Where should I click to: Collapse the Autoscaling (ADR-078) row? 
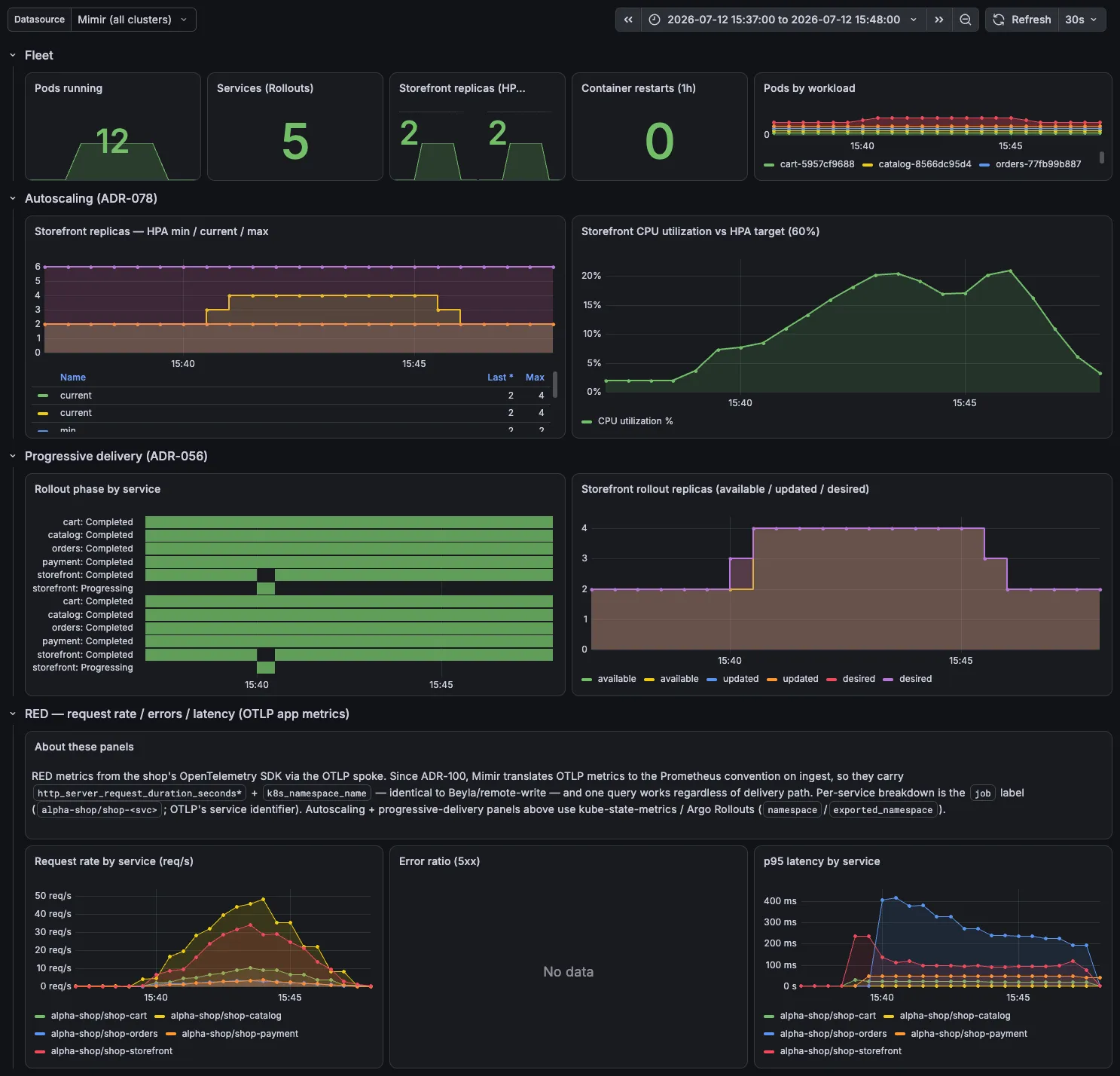point(13,198)
